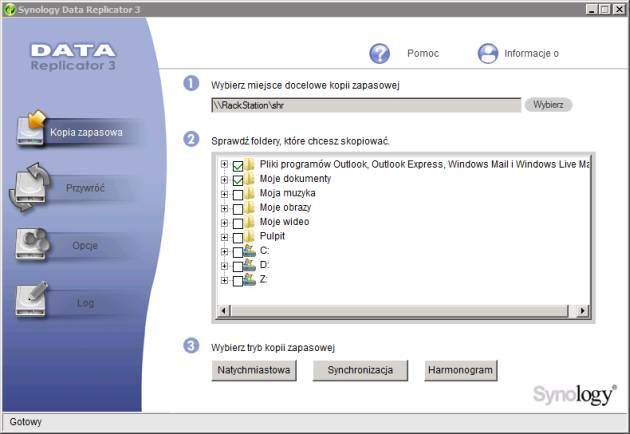Click the Pomoc question mark icon
The width and height of the screenshot is (630, 434).
coord(379,53)
